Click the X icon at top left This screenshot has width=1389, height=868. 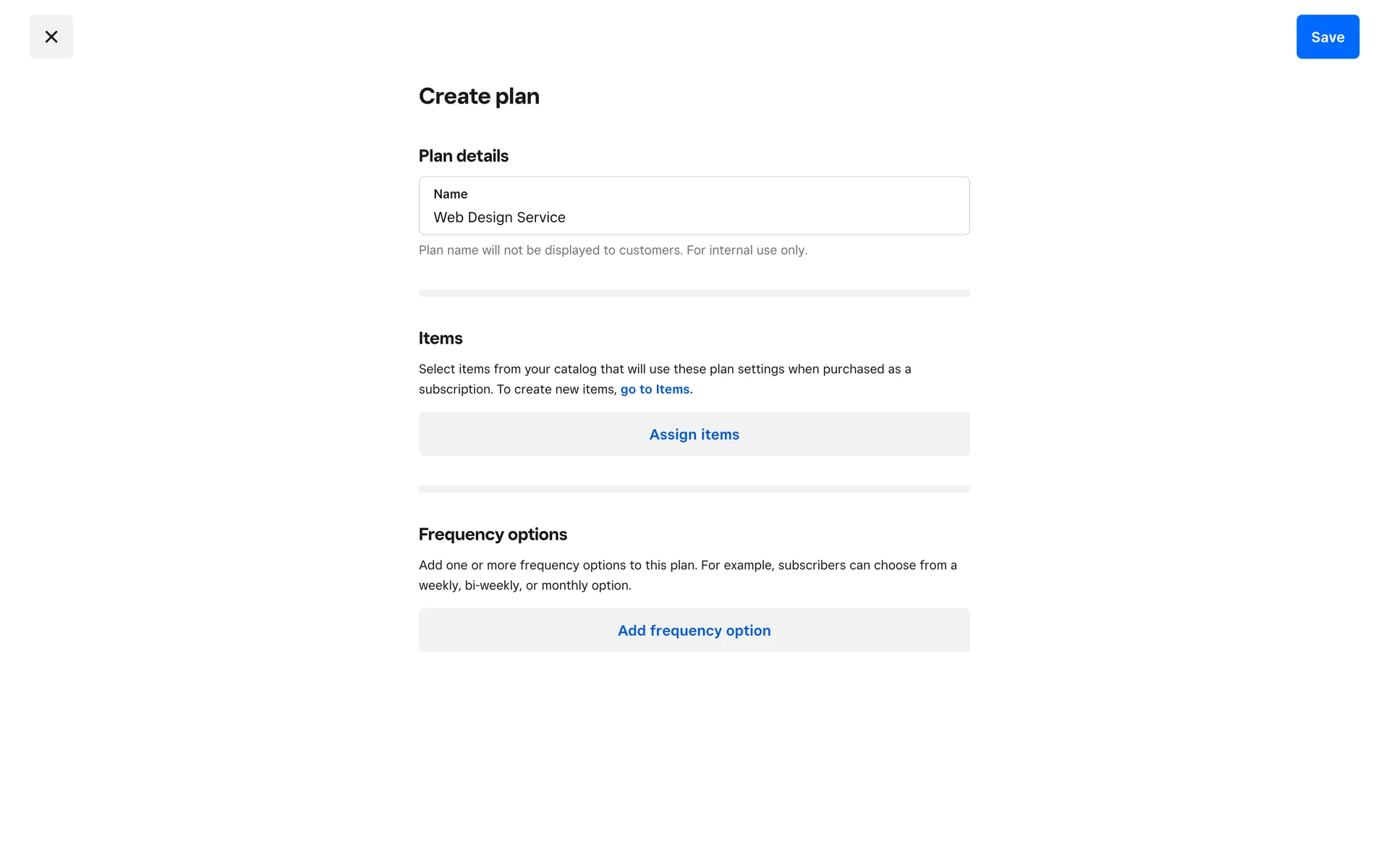click(51, 37)
